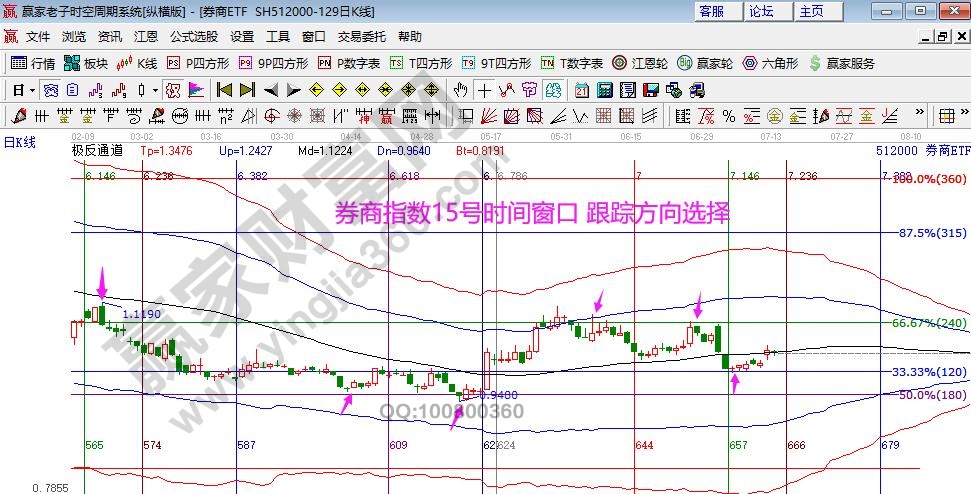The height and width of the screenshot is (494, 971).
Task: Open the calculator icon
Action: coord(604,91)
